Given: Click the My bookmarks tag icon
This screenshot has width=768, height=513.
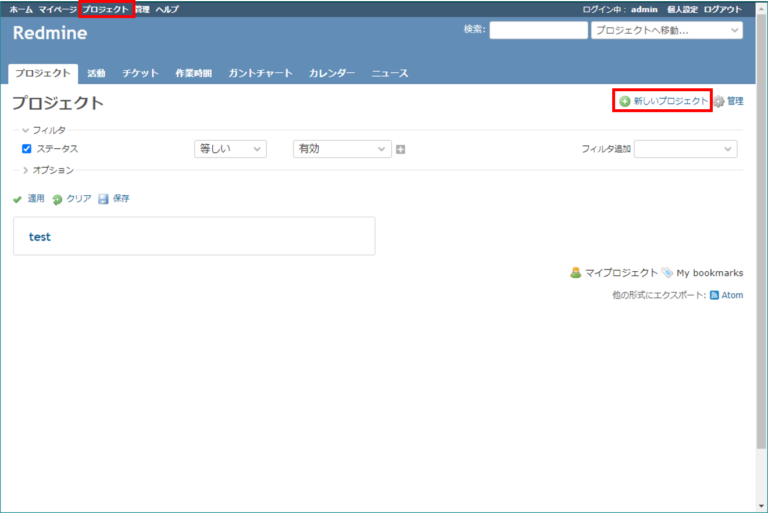Looking at the screenshot, I should pyautogui.click(x=667, y=272).
